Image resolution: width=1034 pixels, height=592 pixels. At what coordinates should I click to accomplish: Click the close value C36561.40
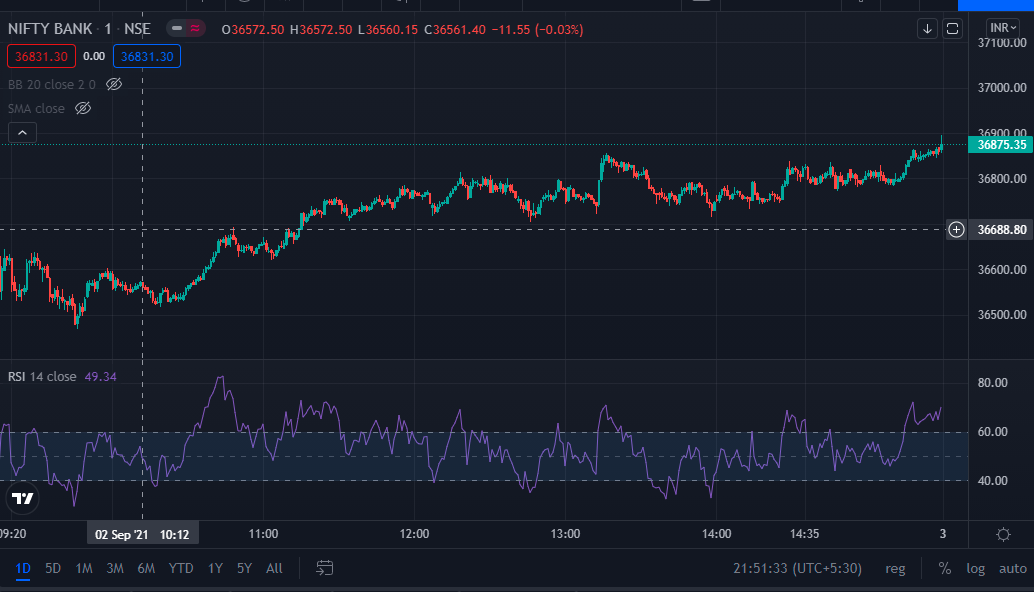455,30
